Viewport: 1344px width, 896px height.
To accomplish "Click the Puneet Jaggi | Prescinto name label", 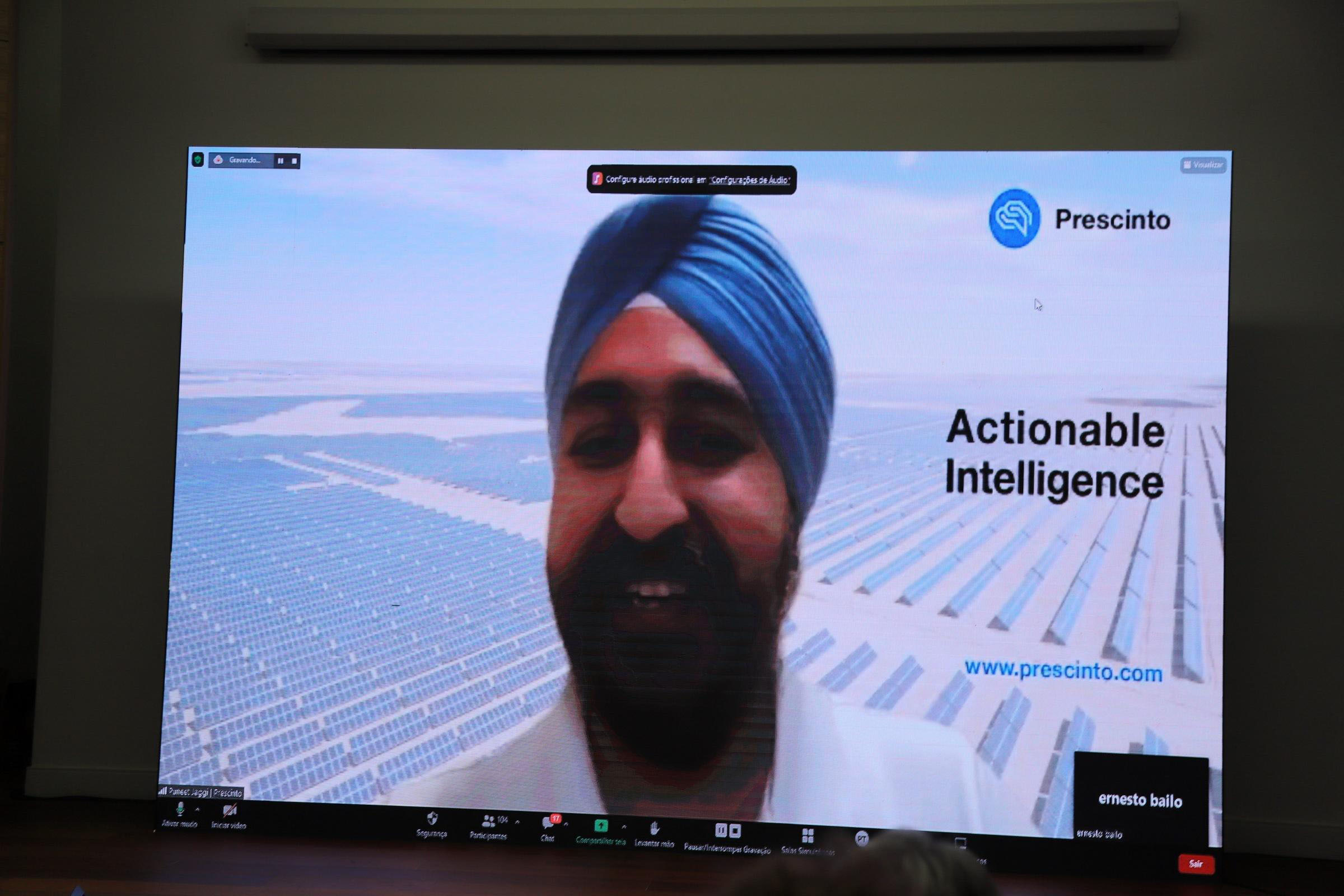I will [x=201, y=792].
